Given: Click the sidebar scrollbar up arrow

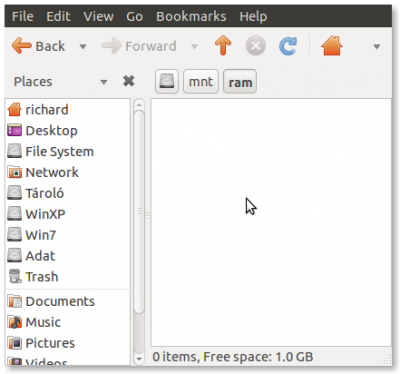Looking at the screenshot, I should point(139,105).
